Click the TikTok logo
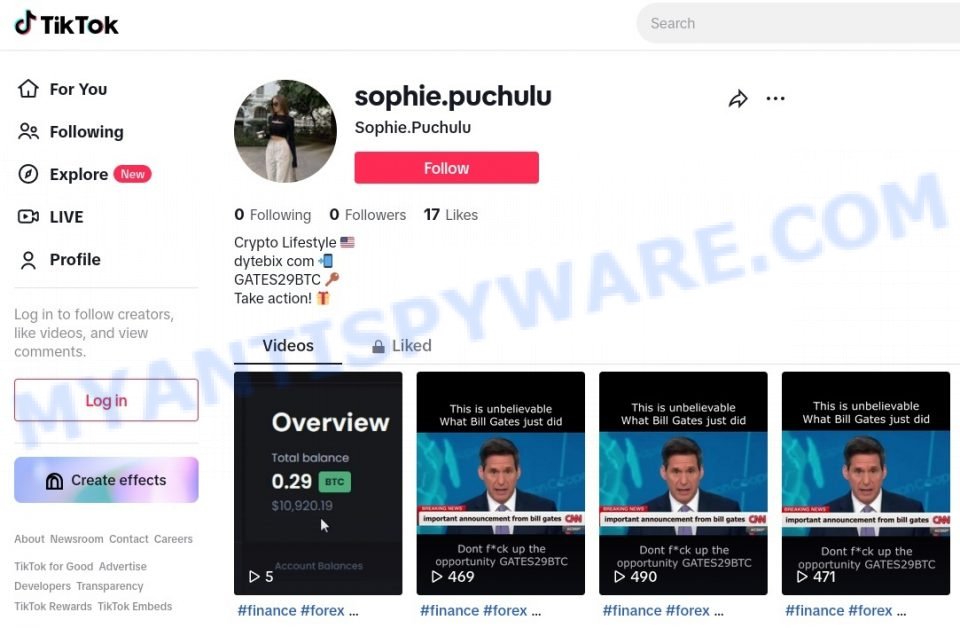960x628 pixels. click(x=66, y=24)
